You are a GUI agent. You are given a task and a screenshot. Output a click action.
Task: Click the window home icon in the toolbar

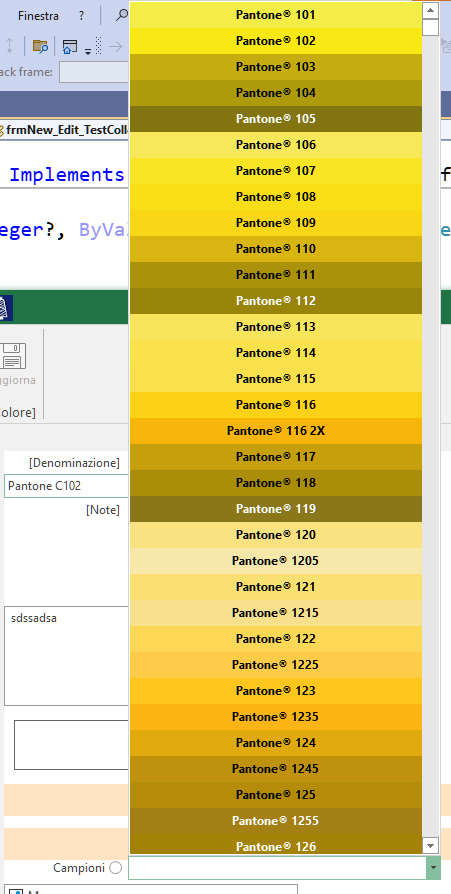[70, 46]
